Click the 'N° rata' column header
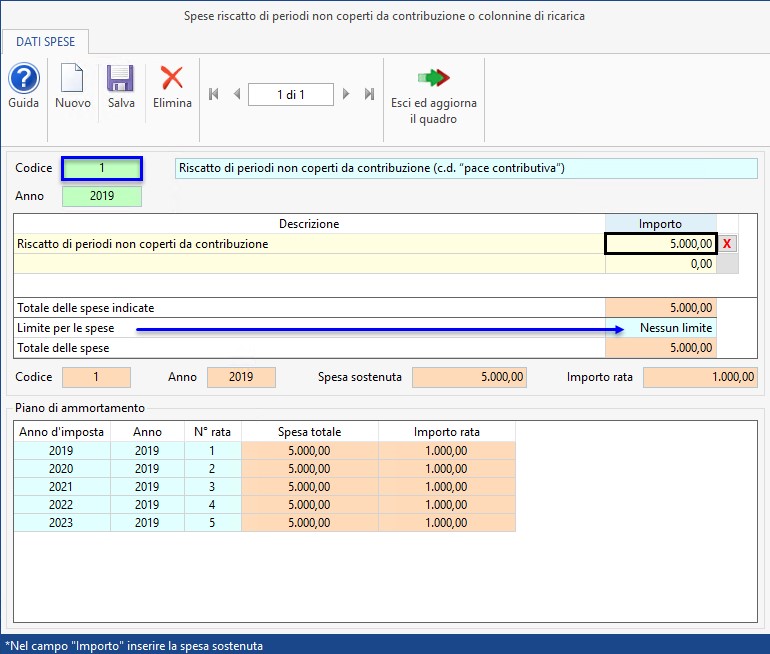Screen dimensions: 770x654 coord(212,432)
